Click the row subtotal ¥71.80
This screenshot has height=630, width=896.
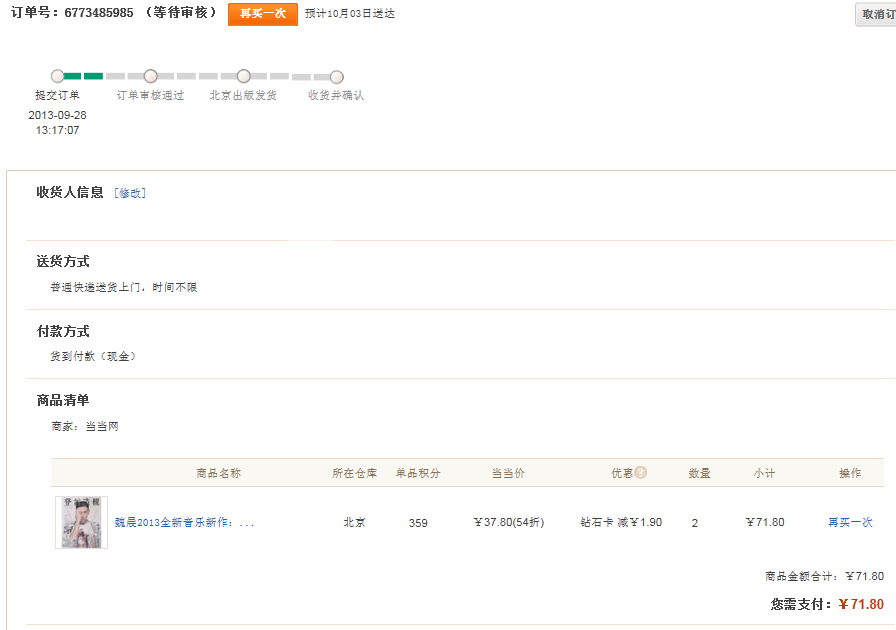point(765,522)
